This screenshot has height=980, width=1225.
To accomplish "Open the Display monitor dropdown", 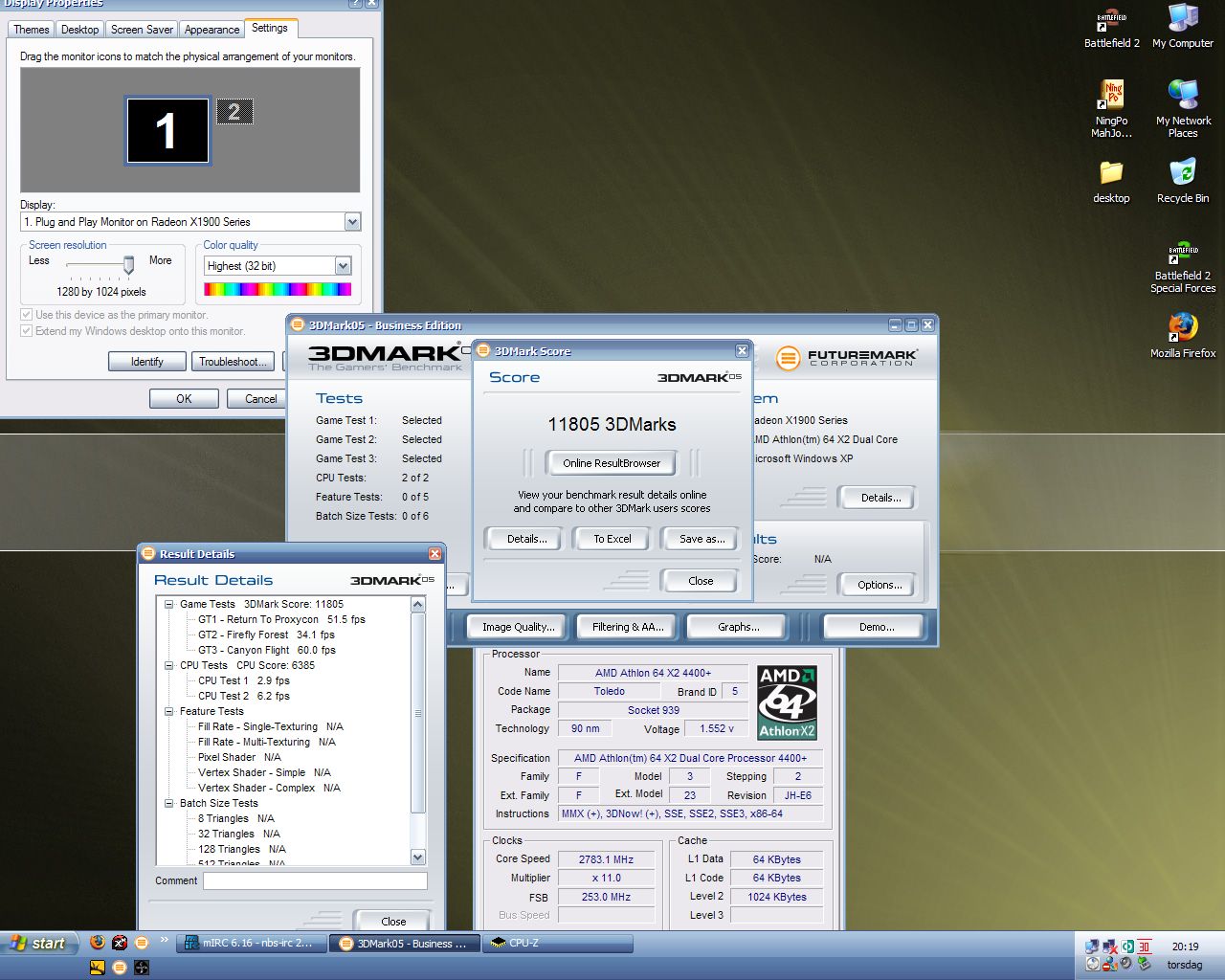I will 352,222.
